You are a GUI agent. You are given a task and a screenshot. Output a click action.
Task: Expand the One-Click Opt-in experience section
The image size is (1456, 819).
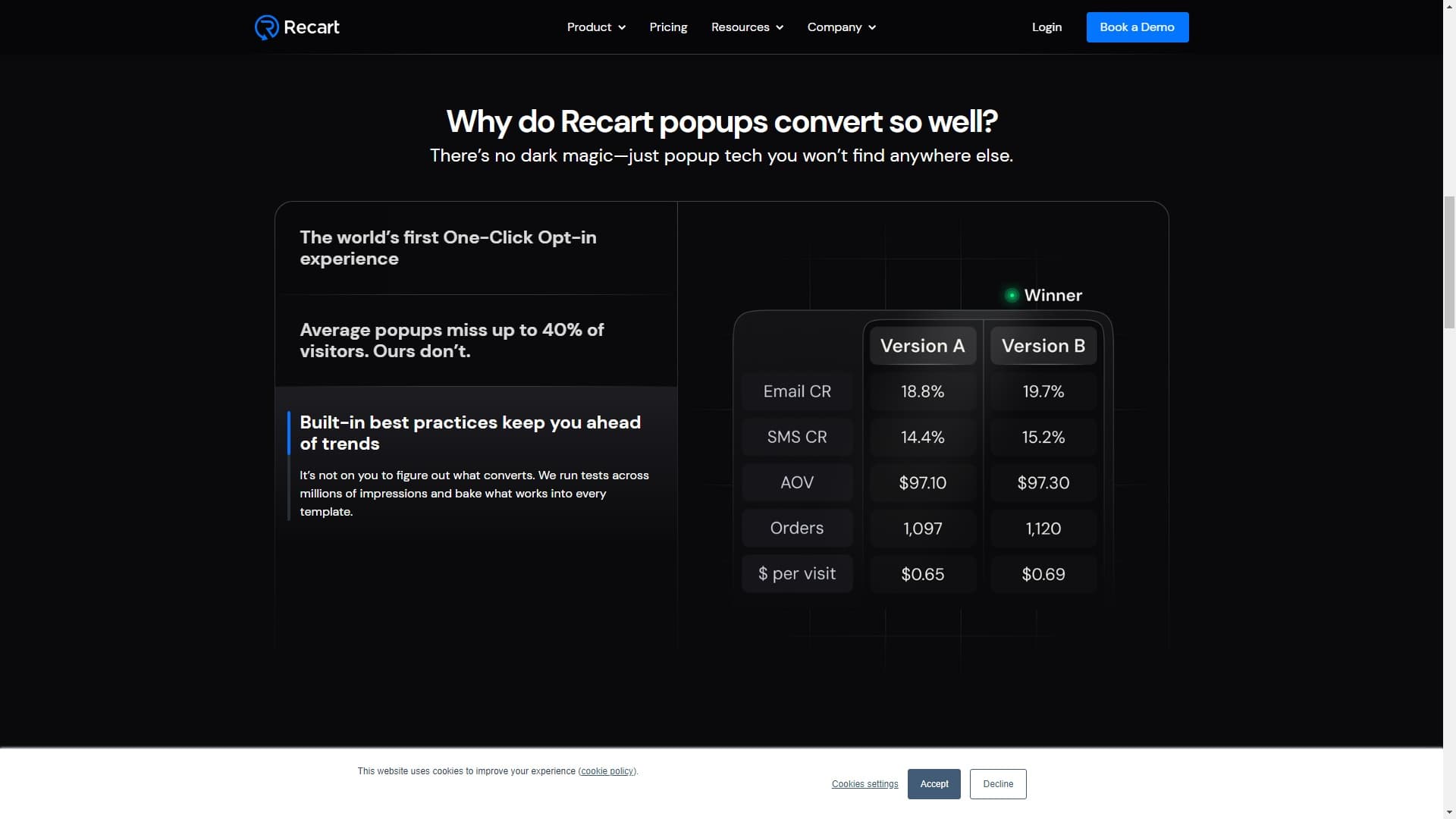[475, 248]
